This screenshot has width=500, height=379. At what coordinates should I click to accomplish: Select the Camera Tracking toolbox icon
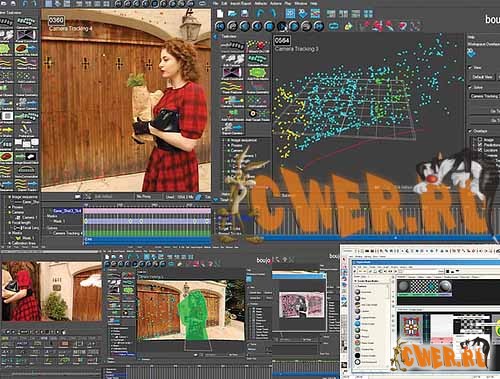[x=232, y=100]
